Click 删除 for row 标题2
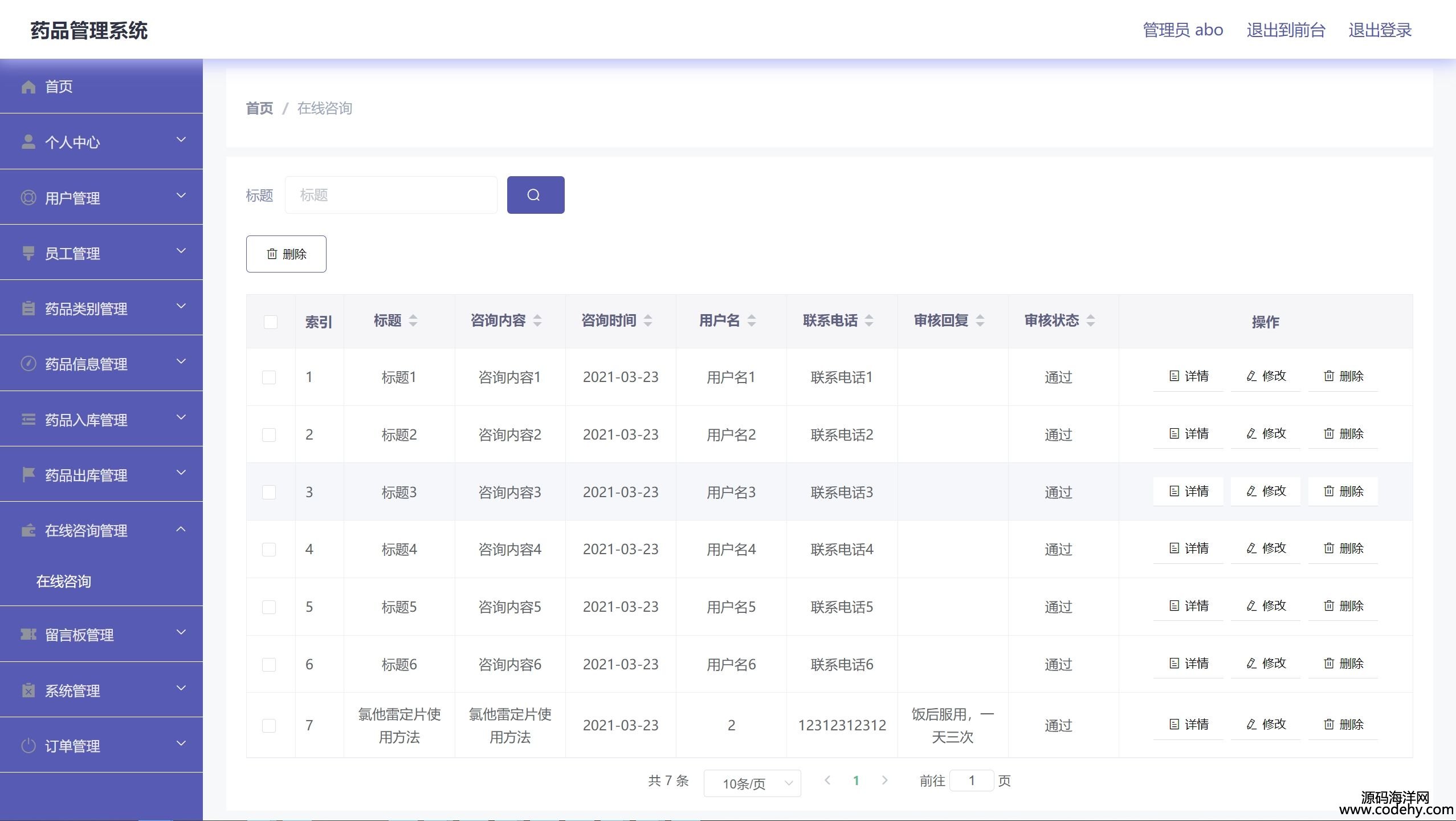 click(x=1343, y=434)
